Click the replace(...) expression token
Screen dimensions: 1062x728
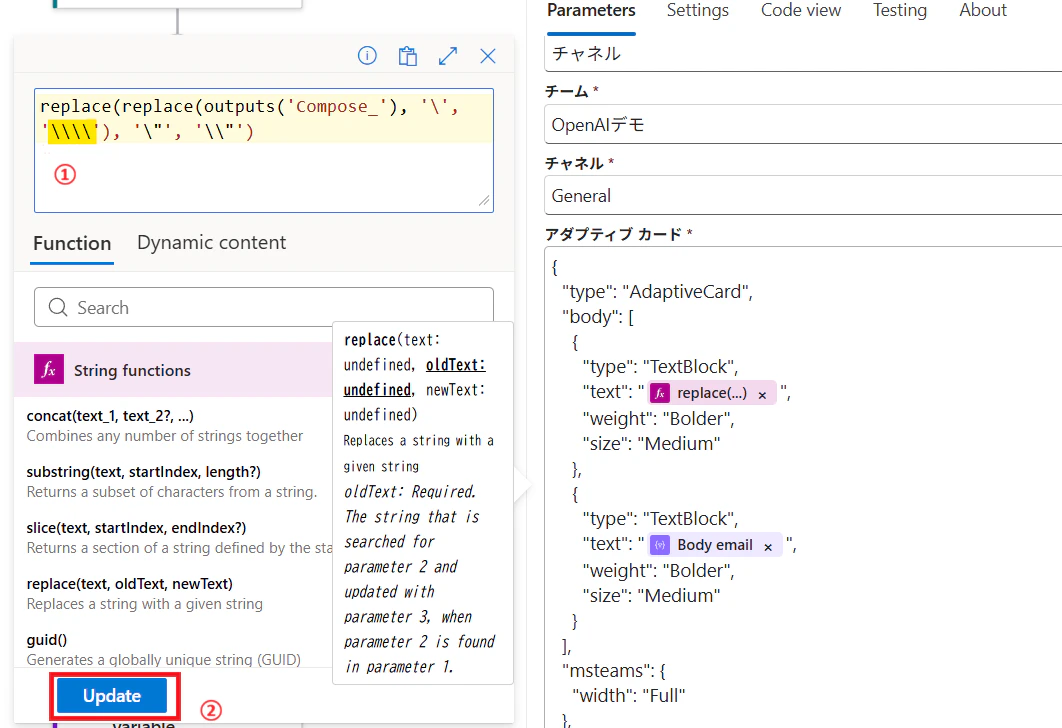click(x=712, y=393)
